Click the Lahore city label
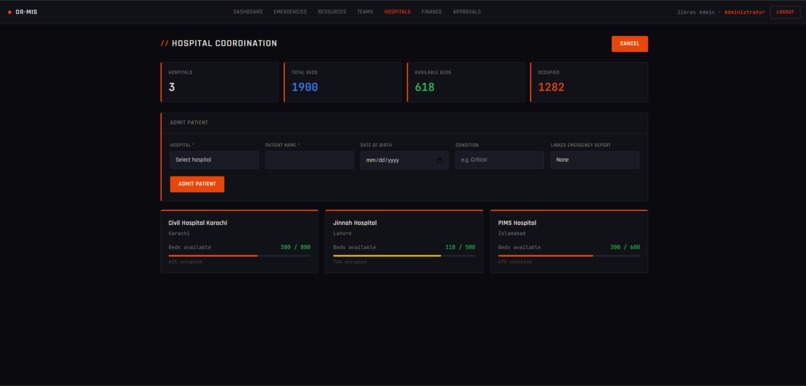The height and width of the screenshot is (386, 806). pyautogui.click(x=342, y=233)
